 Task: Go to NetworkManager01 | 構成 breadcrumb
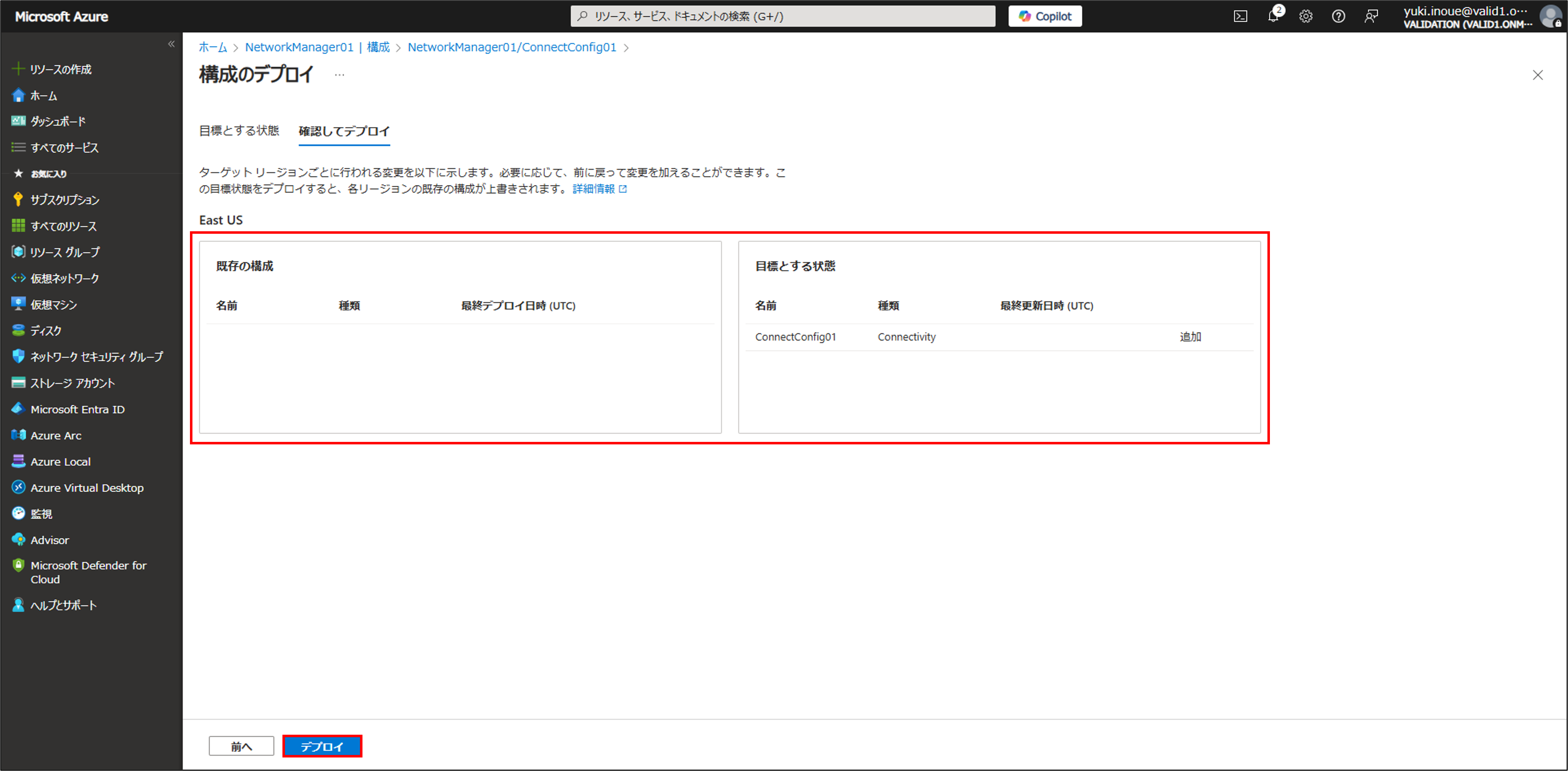[317, 47]
